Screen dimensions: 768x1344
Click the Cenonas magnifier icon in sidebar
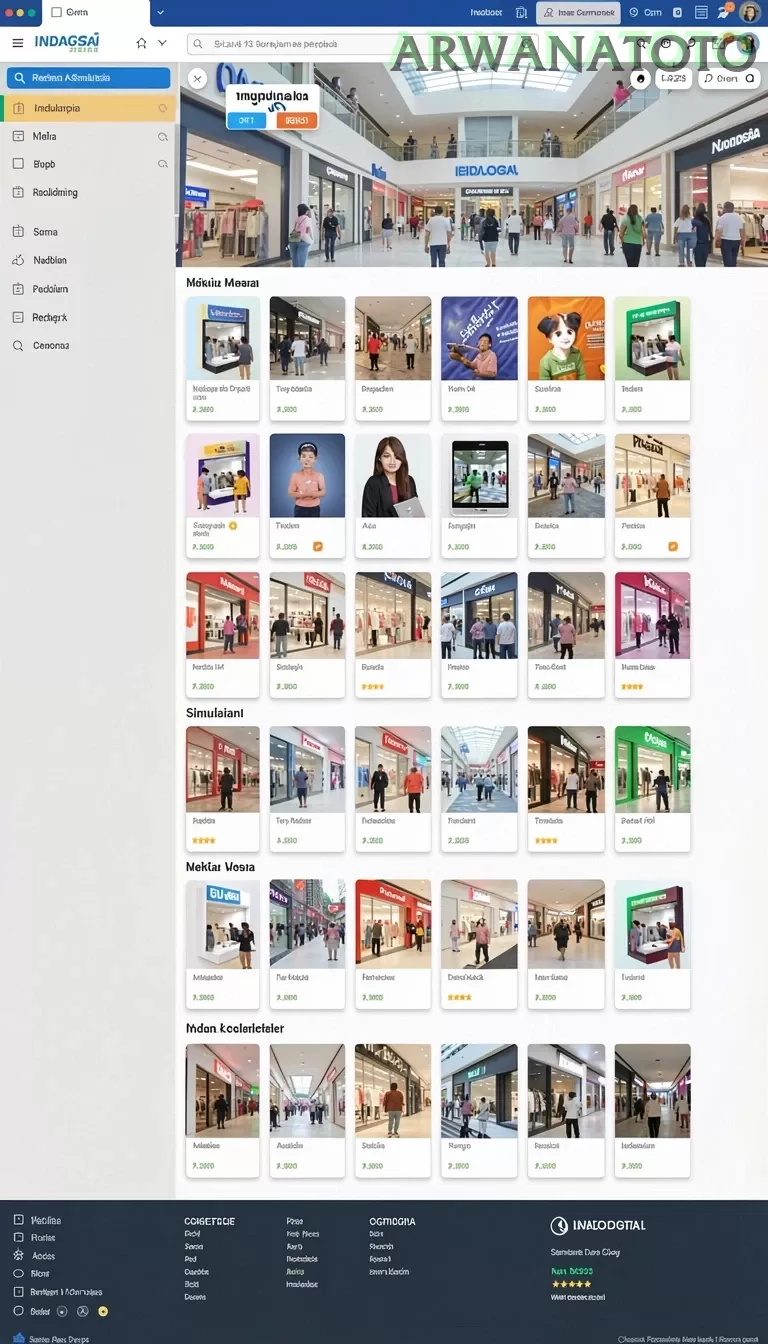(x=18, y=346)
